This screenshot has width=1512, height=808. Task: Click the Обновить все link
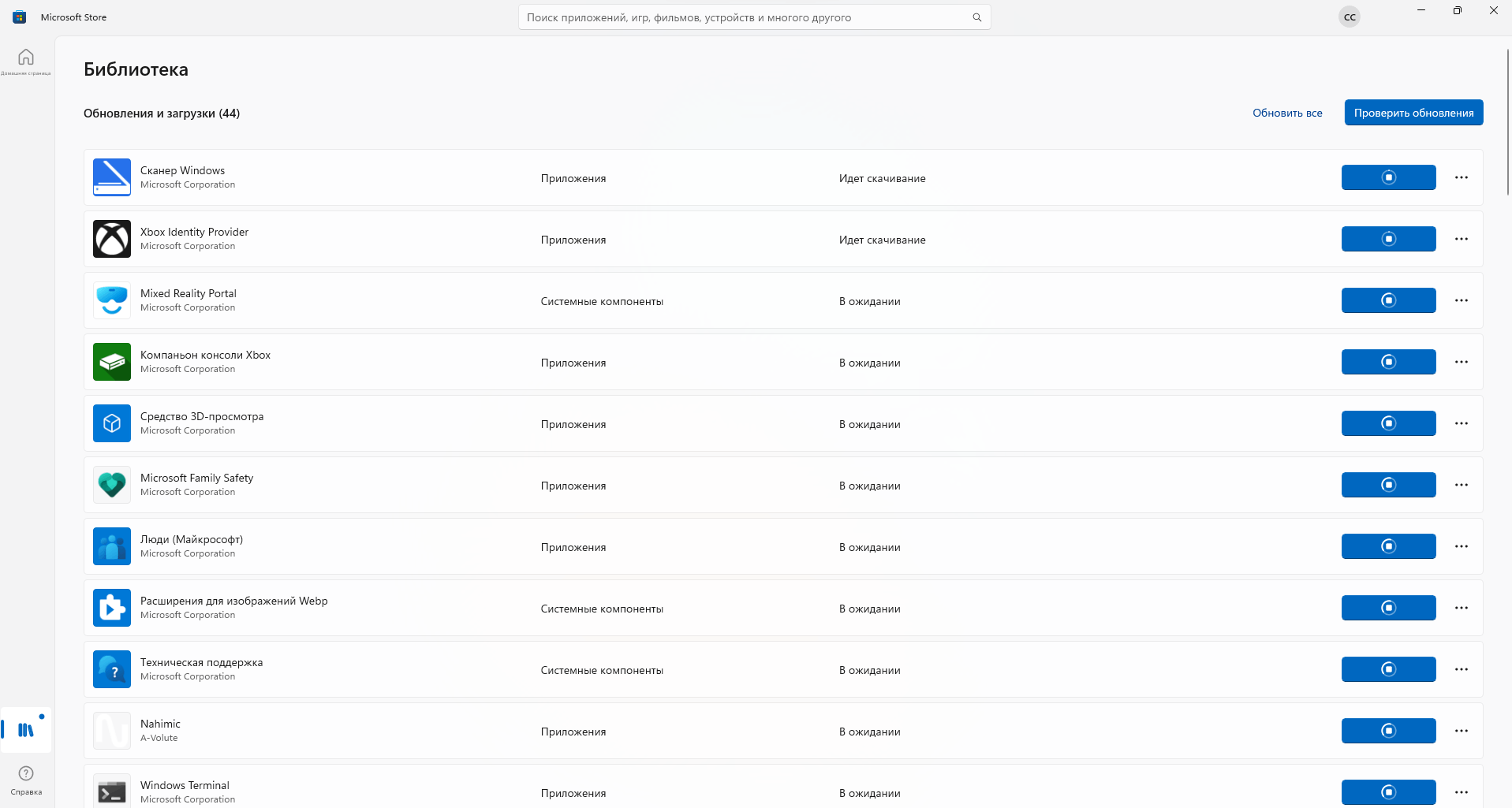1287,113
